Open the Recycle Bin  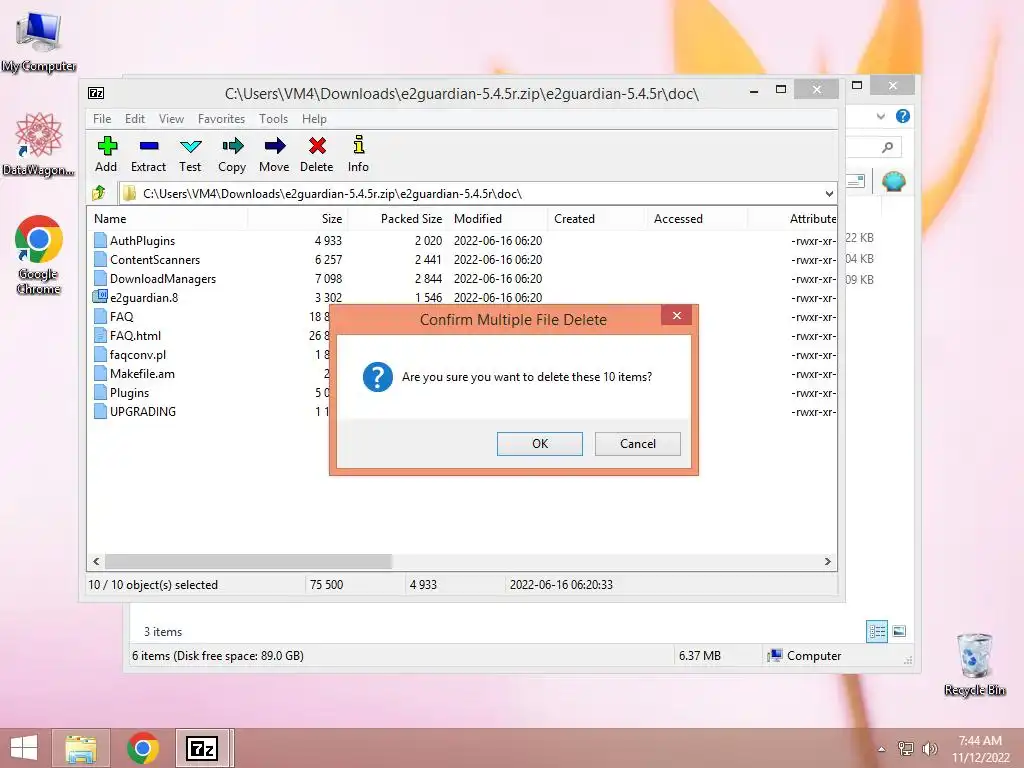click(x=974, y=664)
